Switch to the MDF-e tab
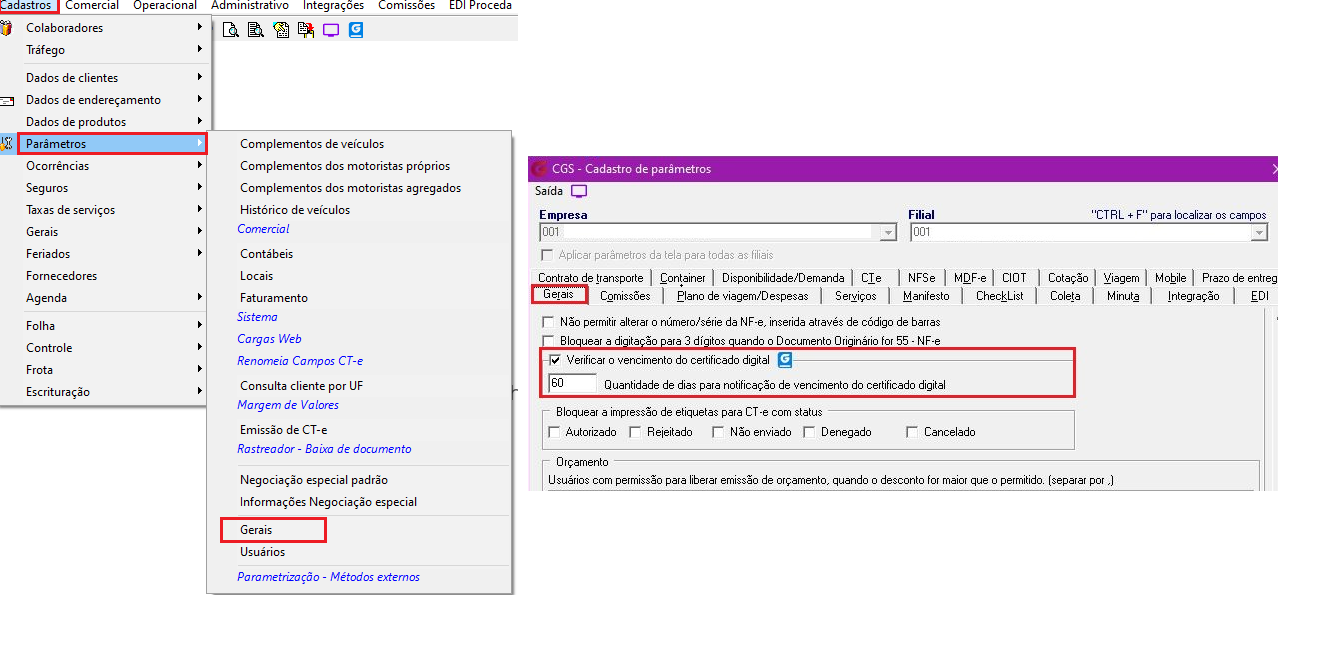The height and width of the screenshot is (663, 1317). (x=970, y=278)
